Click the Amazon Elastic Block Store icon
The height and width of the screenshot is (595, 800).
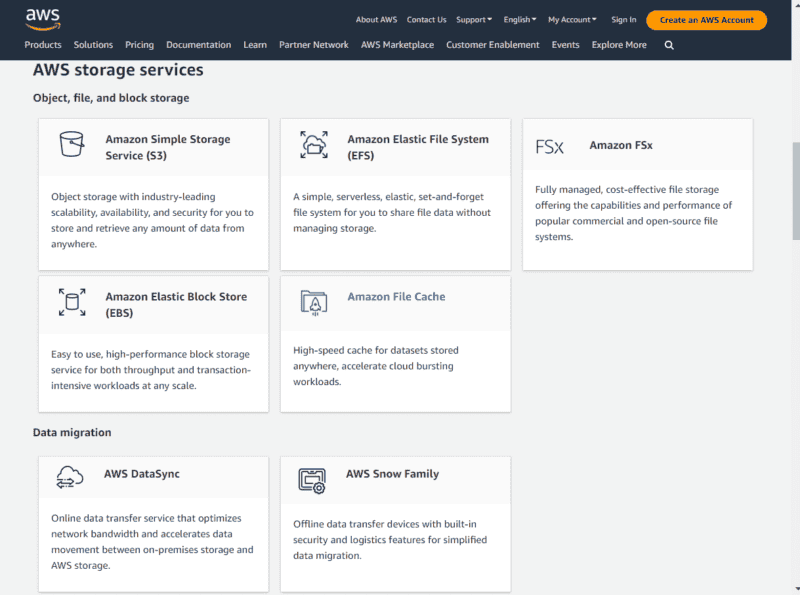pos(70,303)
